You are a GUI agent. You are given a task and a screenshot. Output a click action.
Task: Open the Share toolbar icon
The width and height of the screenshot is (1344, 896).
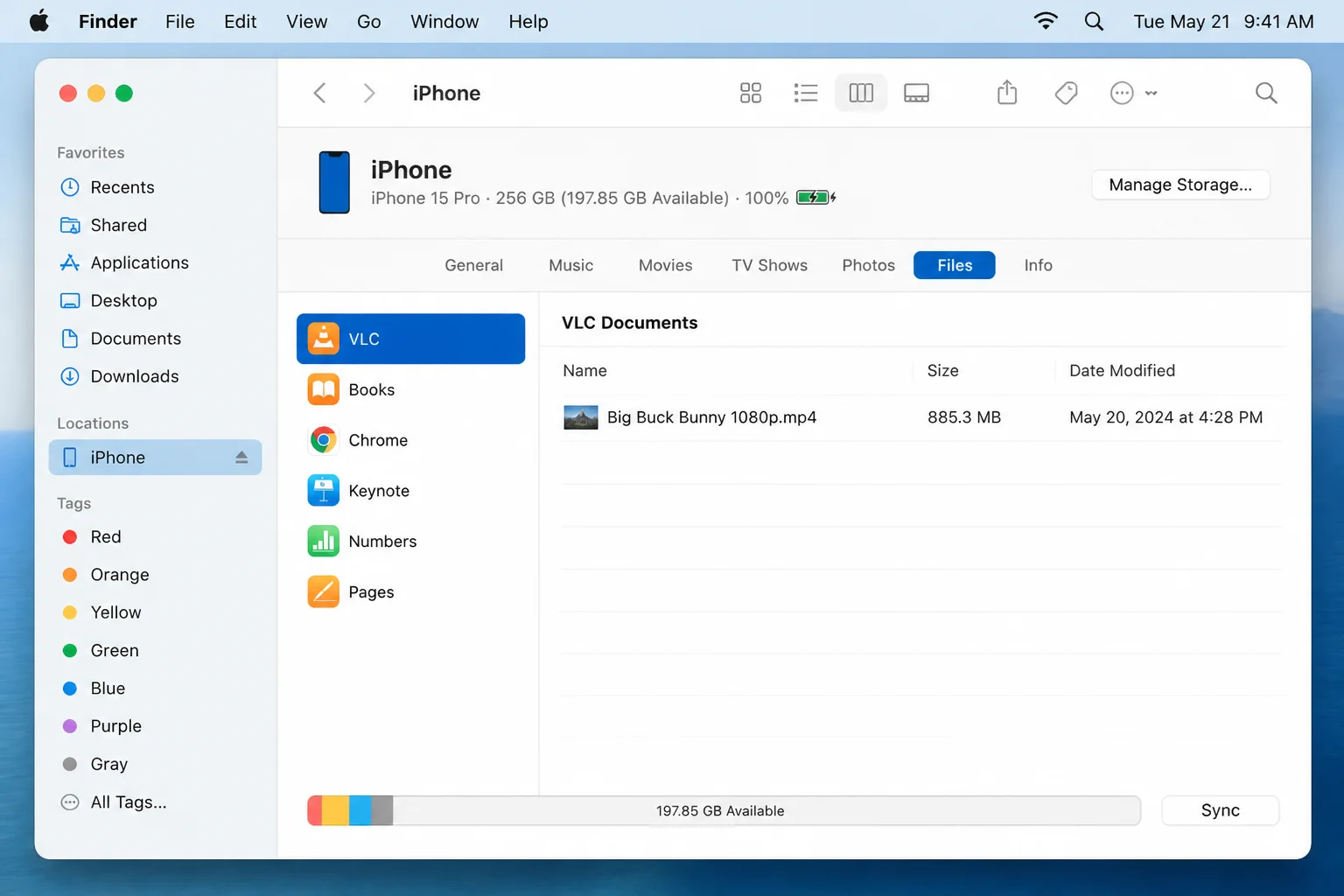1007,92
